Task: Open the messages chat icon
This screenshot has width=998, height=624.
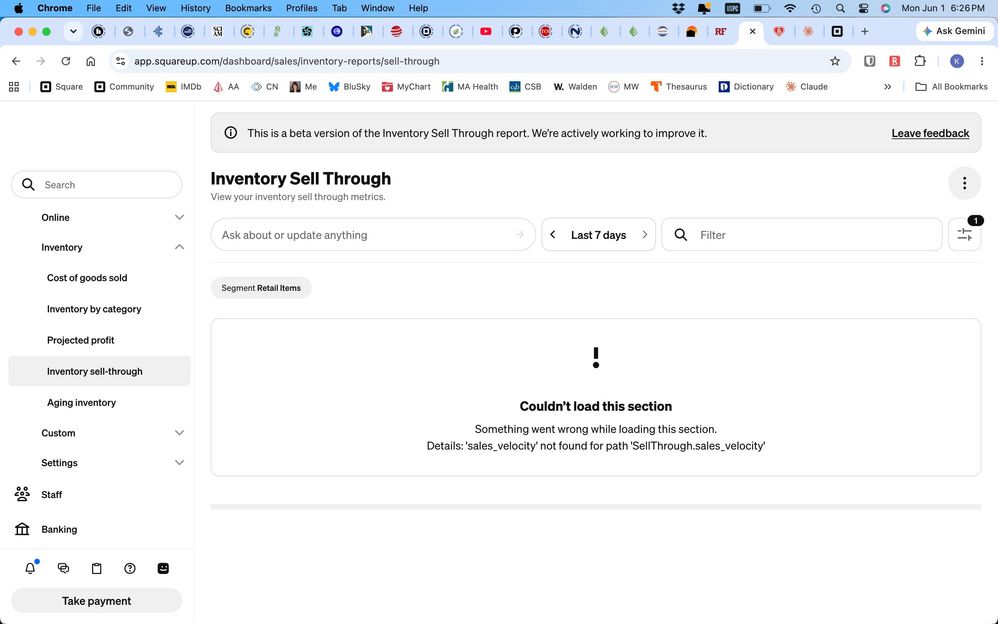Action: coord(64,568)
